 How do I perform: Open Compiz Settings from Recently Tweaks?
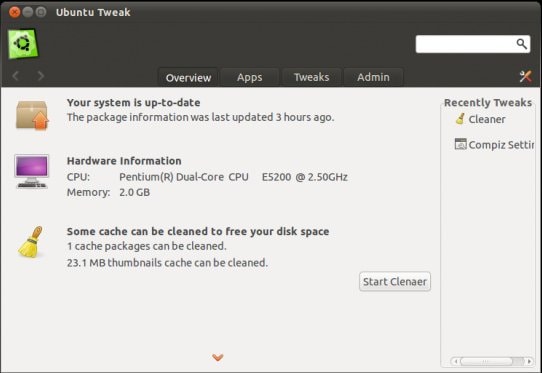[501, 144]
